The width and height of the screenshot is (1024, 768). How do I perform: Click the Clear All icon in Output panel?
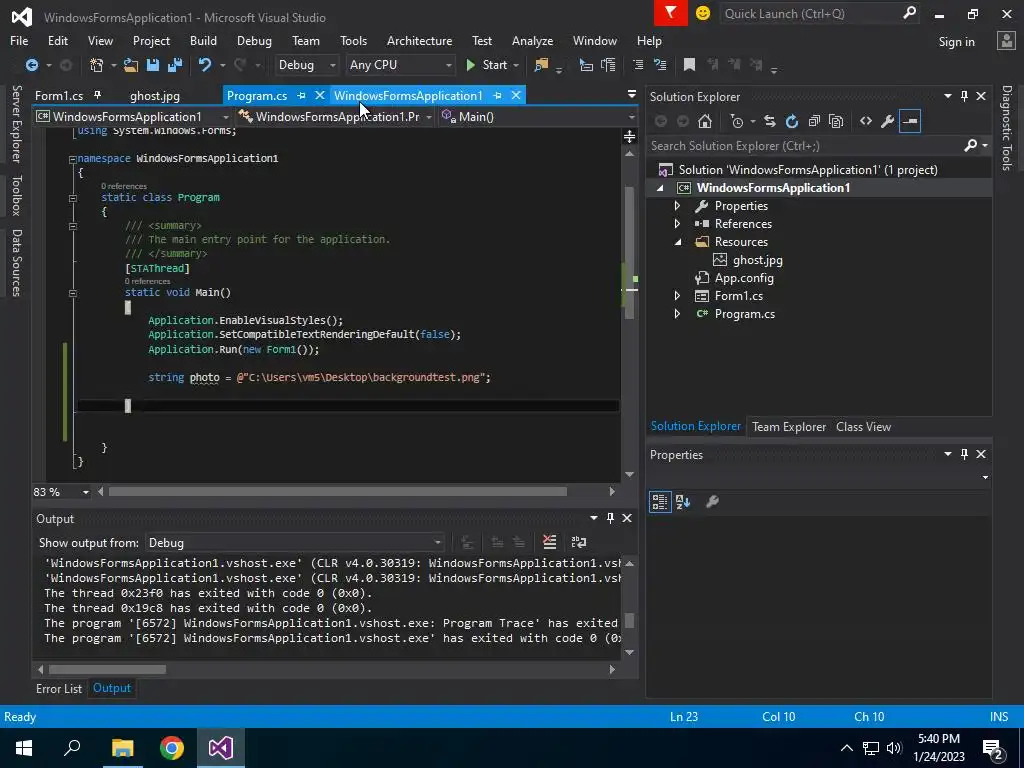(x=549, y=542)
